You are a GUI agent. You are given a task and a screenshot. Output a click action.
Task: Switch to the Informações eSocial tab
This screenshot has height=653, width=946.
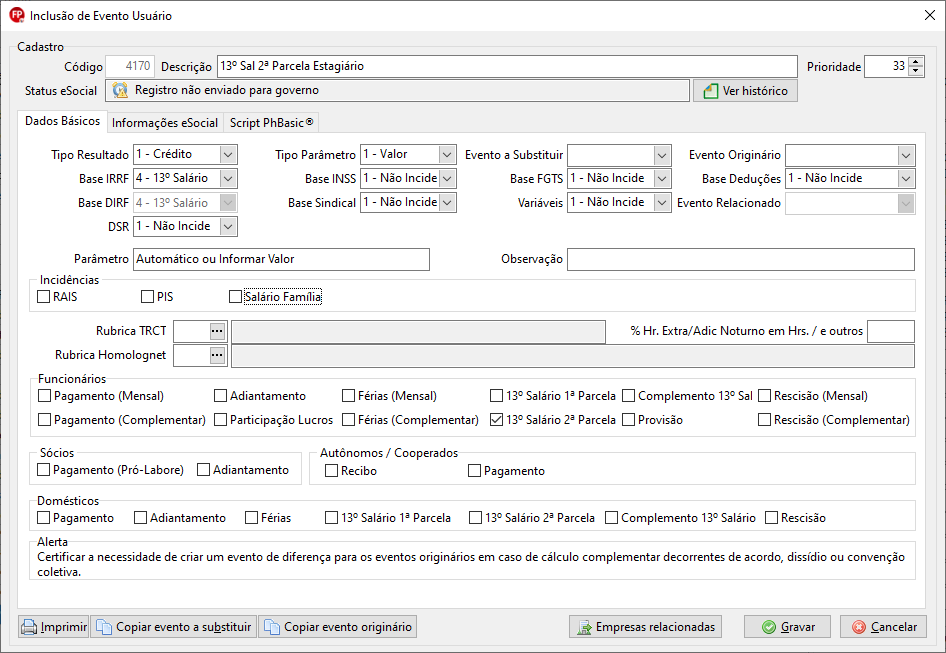click(165, 123)
